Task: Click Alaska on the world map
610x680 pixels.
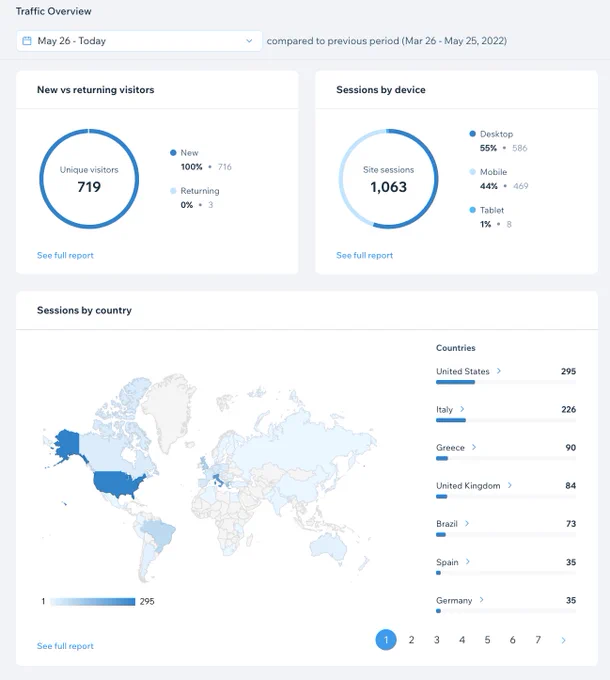Action: point(67,443)
